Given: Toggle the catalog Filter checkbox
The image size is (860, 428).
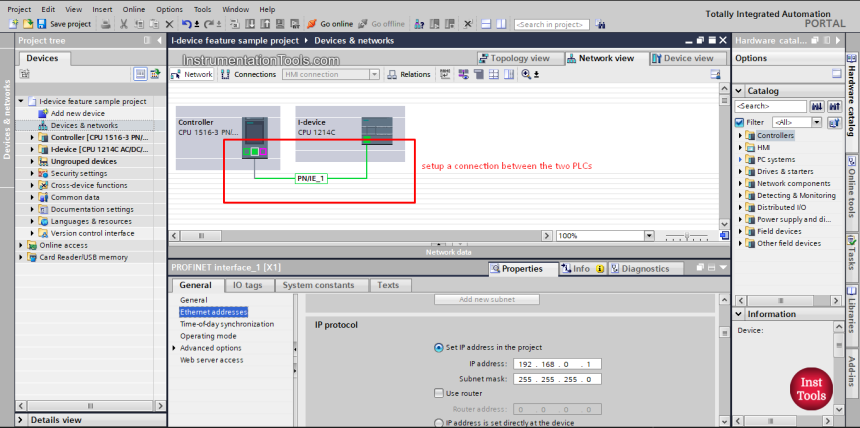Looking at the screenshot, I should click(x=739, y=123).
